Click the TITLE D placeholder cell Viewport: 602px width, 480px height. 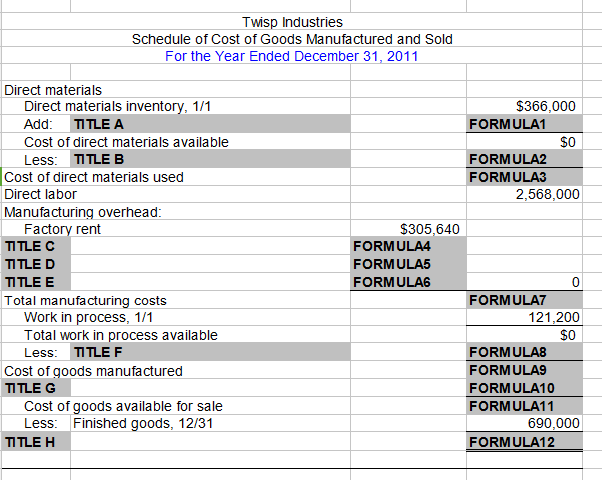tap(36, 264)
